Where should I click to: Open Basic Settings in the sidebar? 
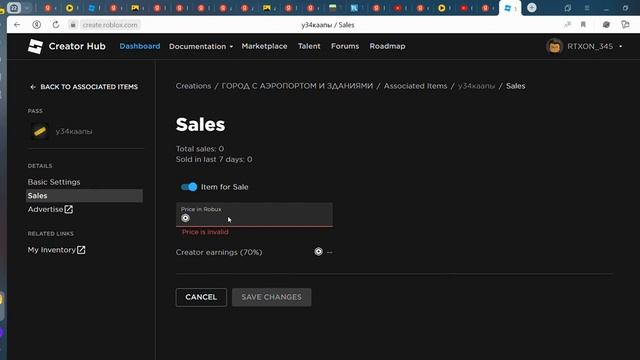pyautogui.click(x=54, y=182)
